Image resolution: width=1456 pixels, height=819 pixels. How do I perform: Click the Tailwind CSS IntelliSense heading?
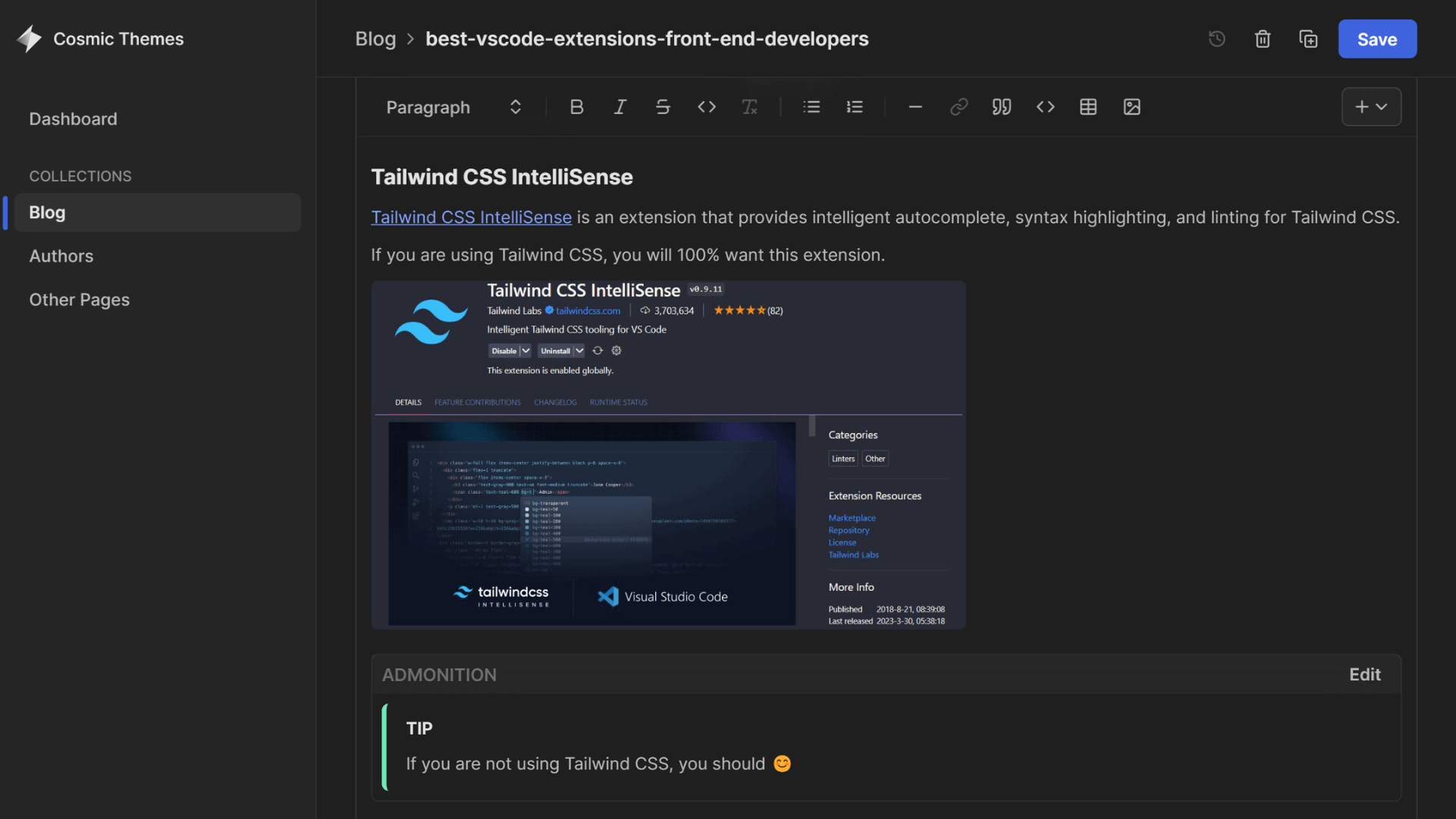tap(501, 177)
